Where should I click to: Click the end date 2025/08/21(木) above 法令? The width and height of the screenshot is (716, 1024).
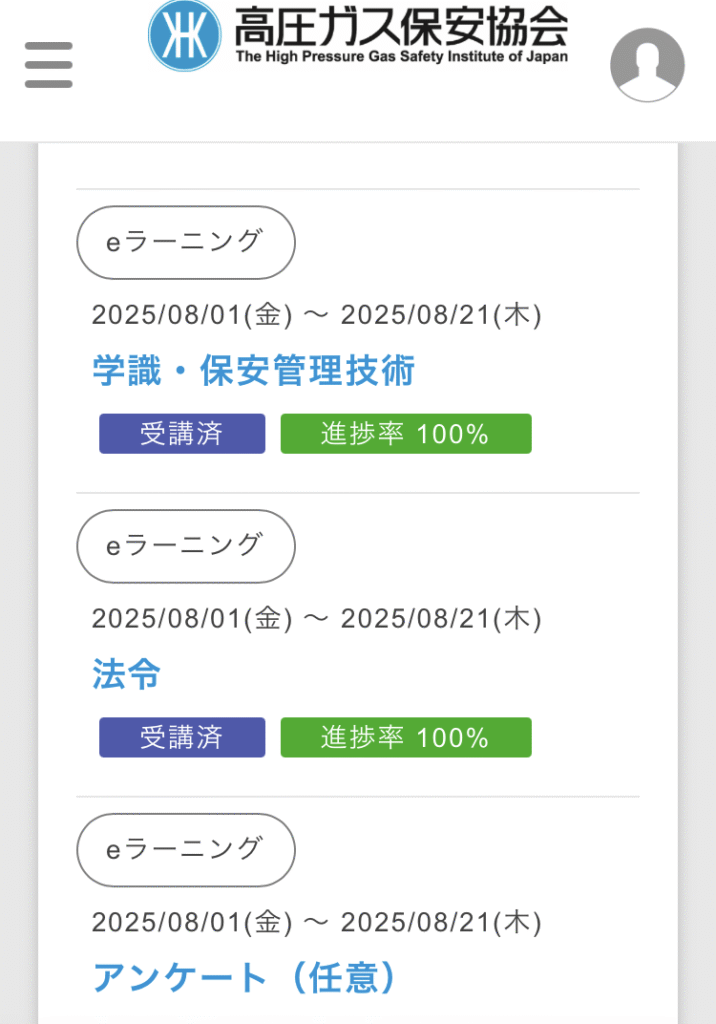[441, 619]
